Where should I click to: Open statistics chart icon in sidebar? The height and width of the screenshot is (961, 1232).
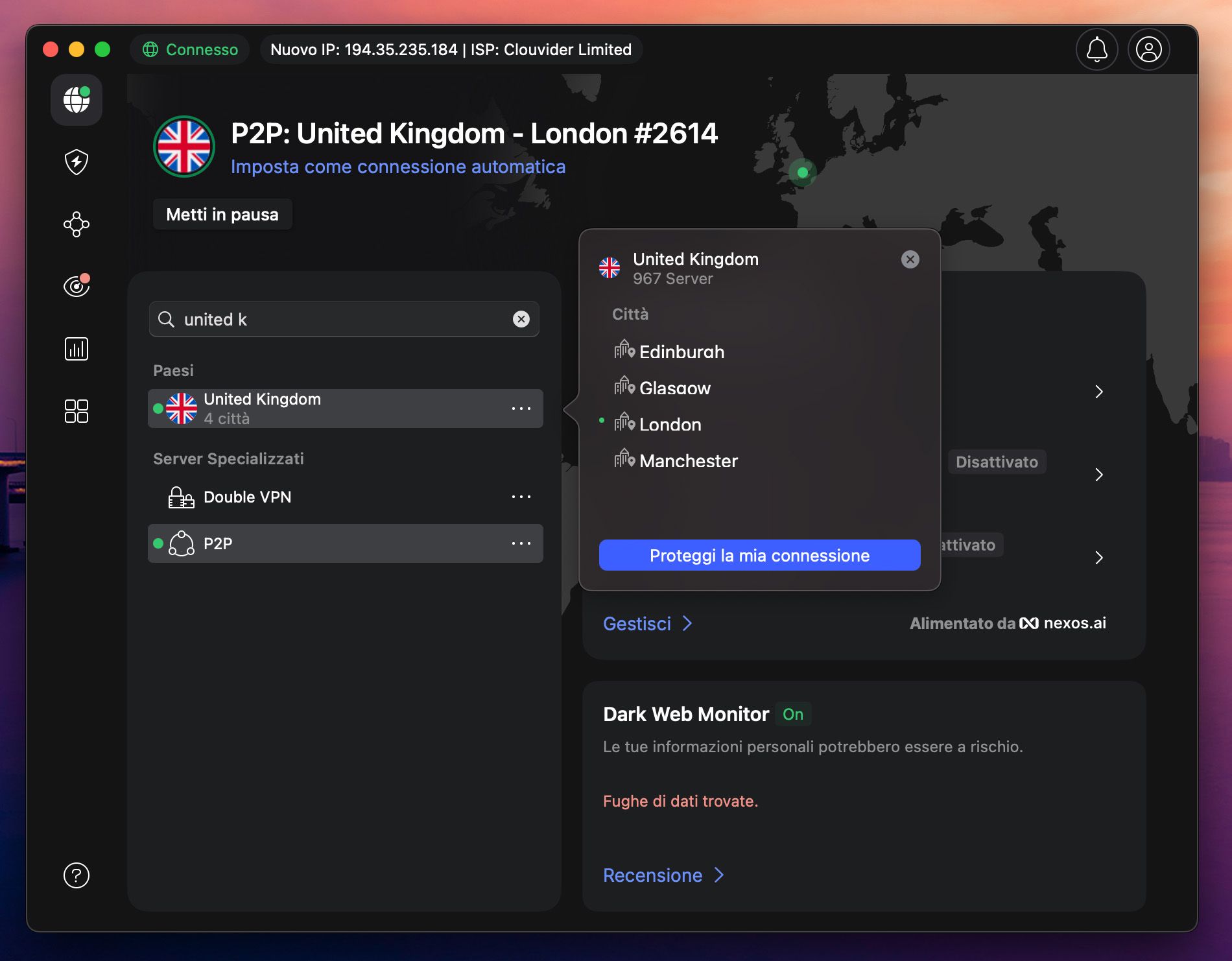coord(77,349)
